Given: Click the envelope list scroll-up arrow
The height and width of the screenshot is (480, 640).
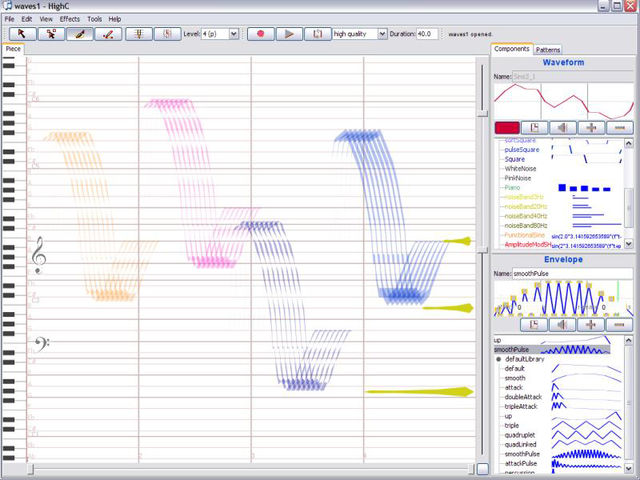Looking at the screenshot, I should click(629, 340).
